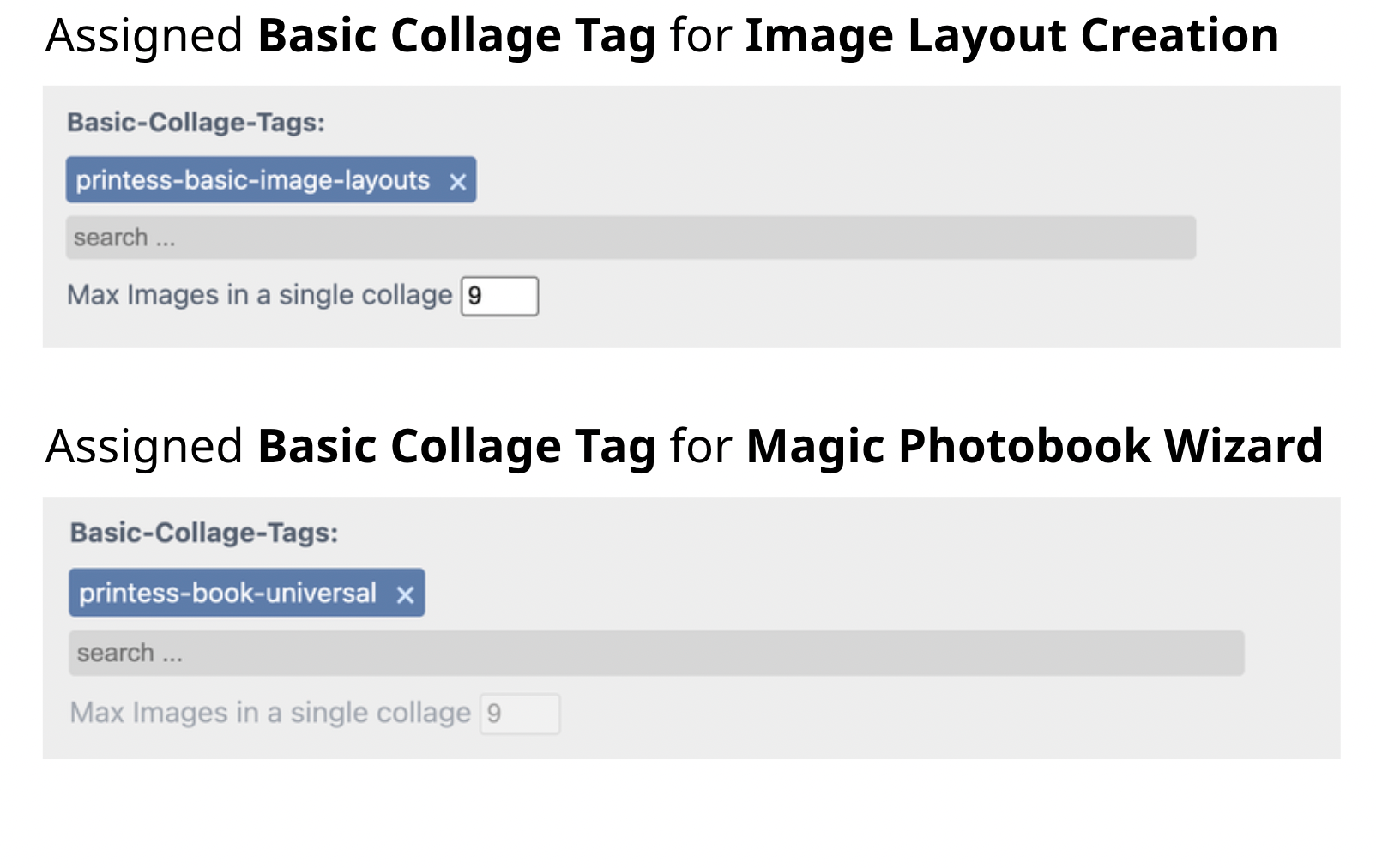Click the Magic Photobook Wizard heading
This screenshot has width=1376, height=868.
(1033, 446)
